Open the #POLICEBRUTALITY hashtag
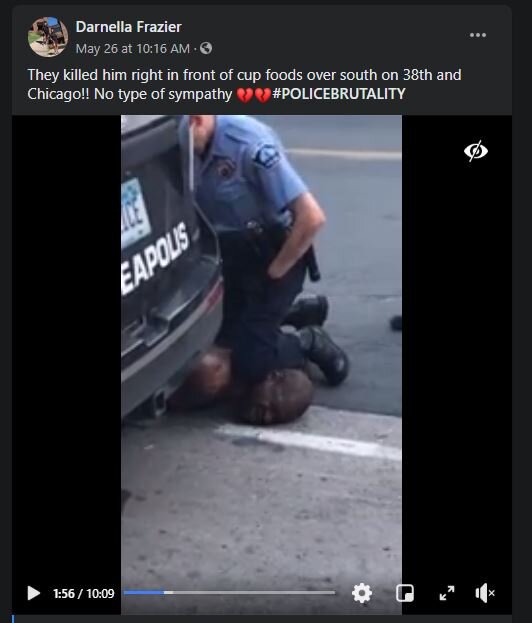 click(x=339, y=94)
